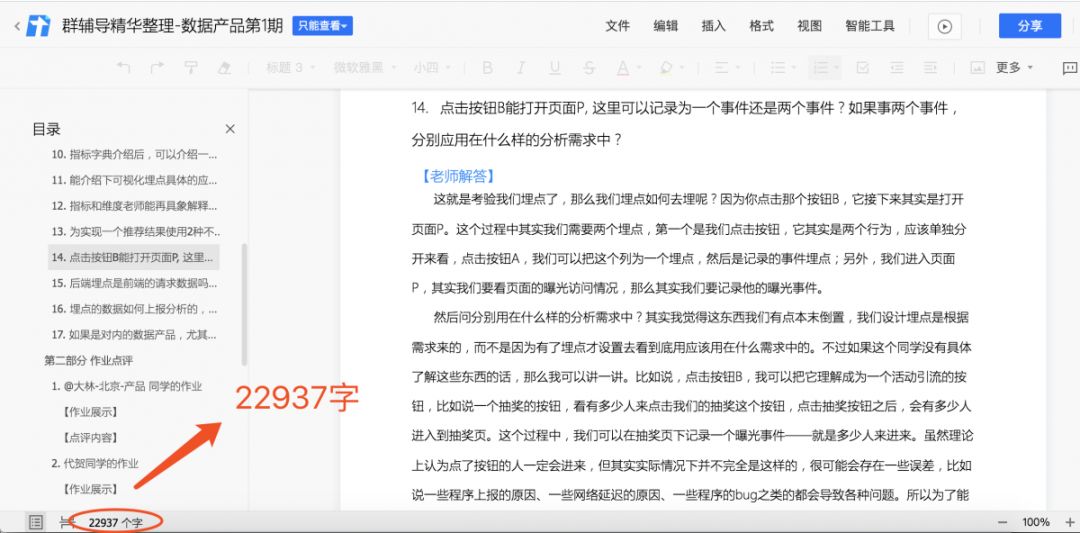Open the 只能查看 permission dropdown
Viewport: 1080px width, 533px height.
pyautogui.click(x=322, y=26)
